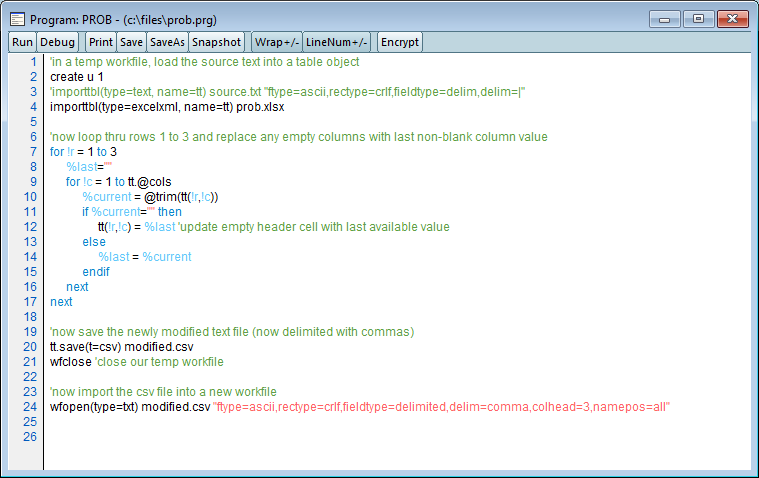This screenshot has width=759, height=478.
Task: Toggle word wrap with Wrap+/-
Action: 276,42
